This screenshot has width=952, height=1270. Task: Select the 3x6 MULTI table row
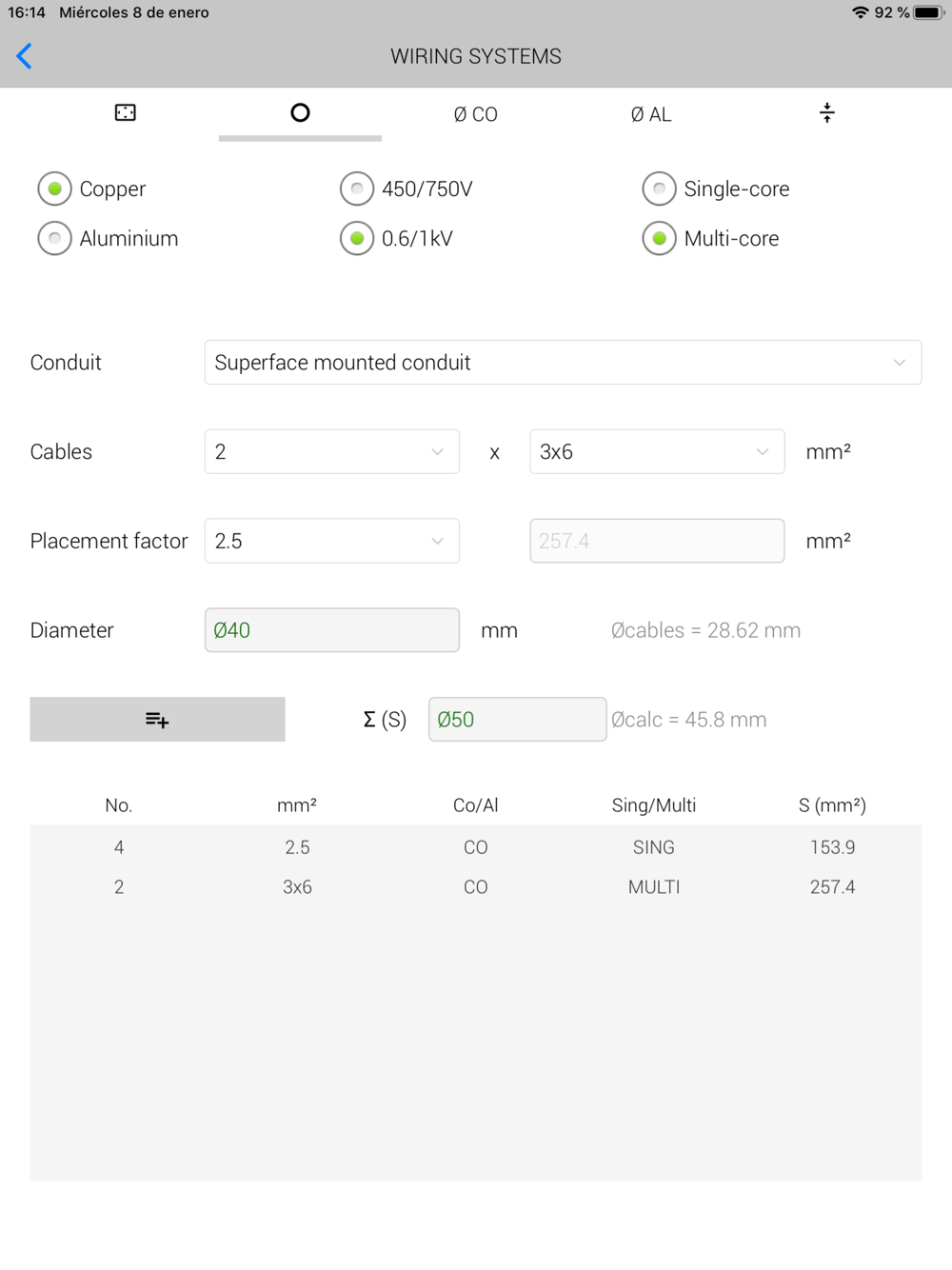point(475,887)
